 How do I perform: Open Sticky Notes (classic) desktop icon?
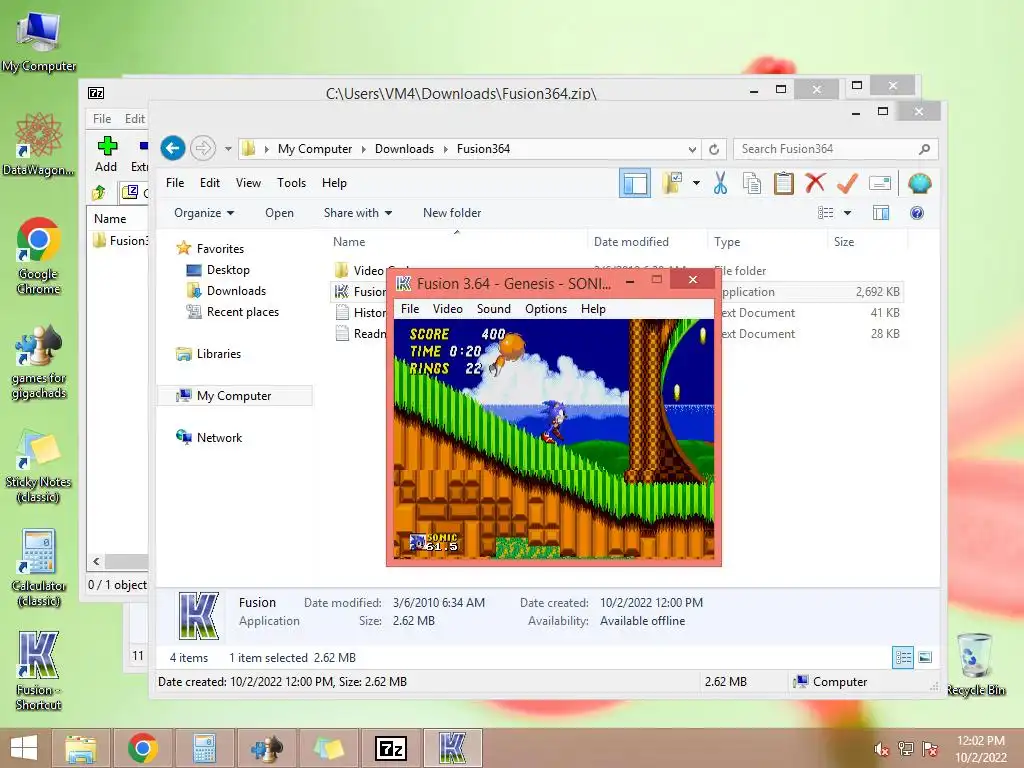(39, 466)
